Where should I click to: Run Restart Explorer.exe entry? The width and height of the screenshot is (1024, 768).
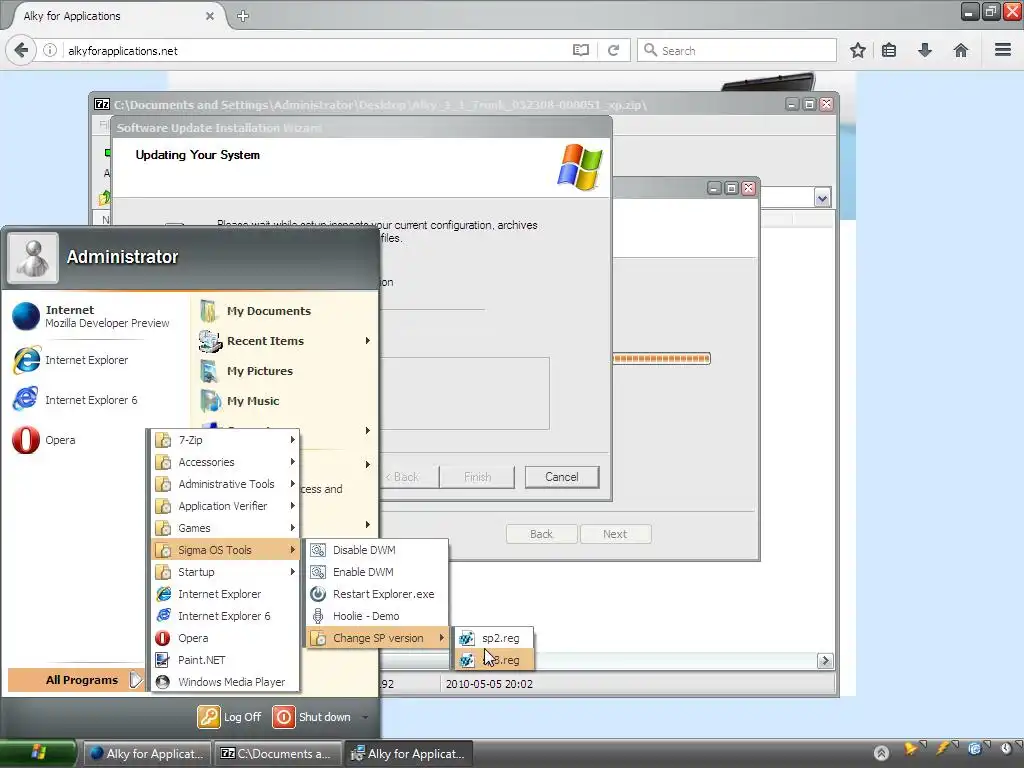377,594
